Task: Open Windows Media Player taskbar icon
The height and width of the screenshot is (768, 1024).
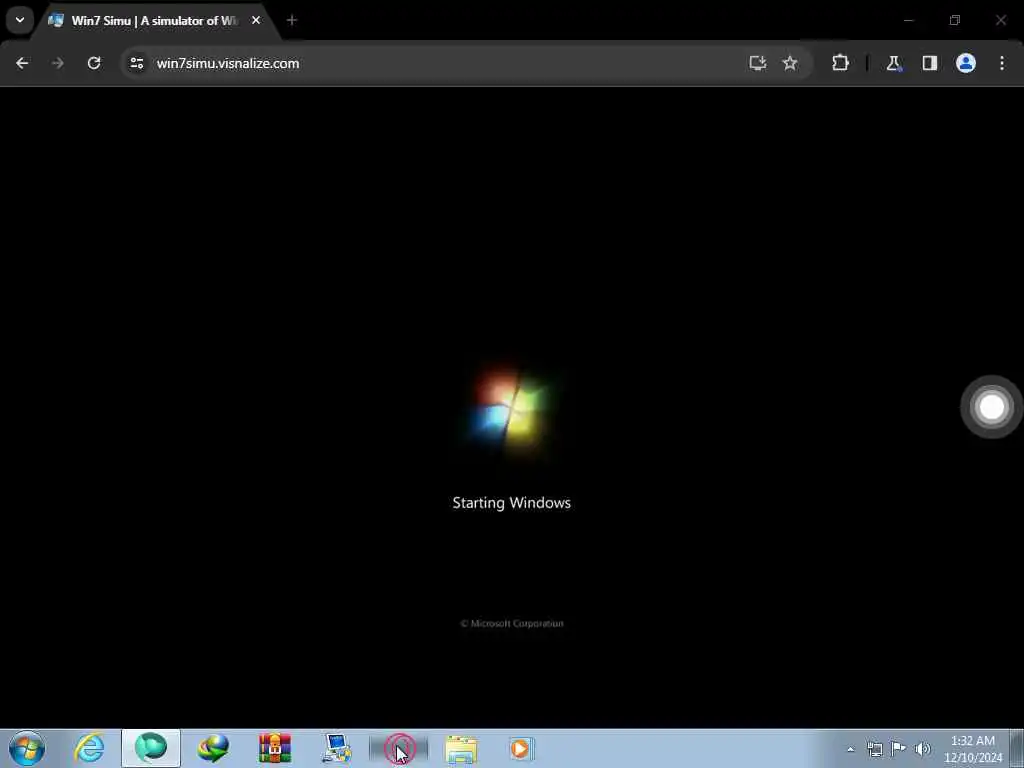Action: (x=522, y=748)
